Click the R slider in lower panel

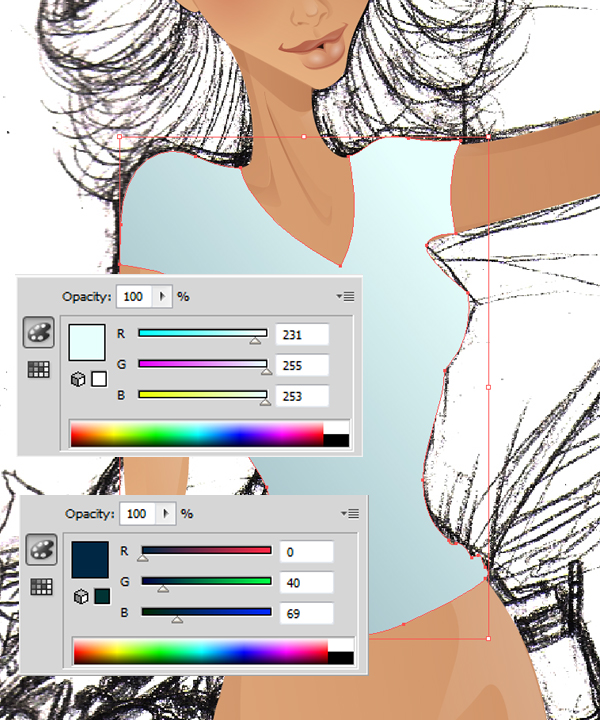point(207,551)
